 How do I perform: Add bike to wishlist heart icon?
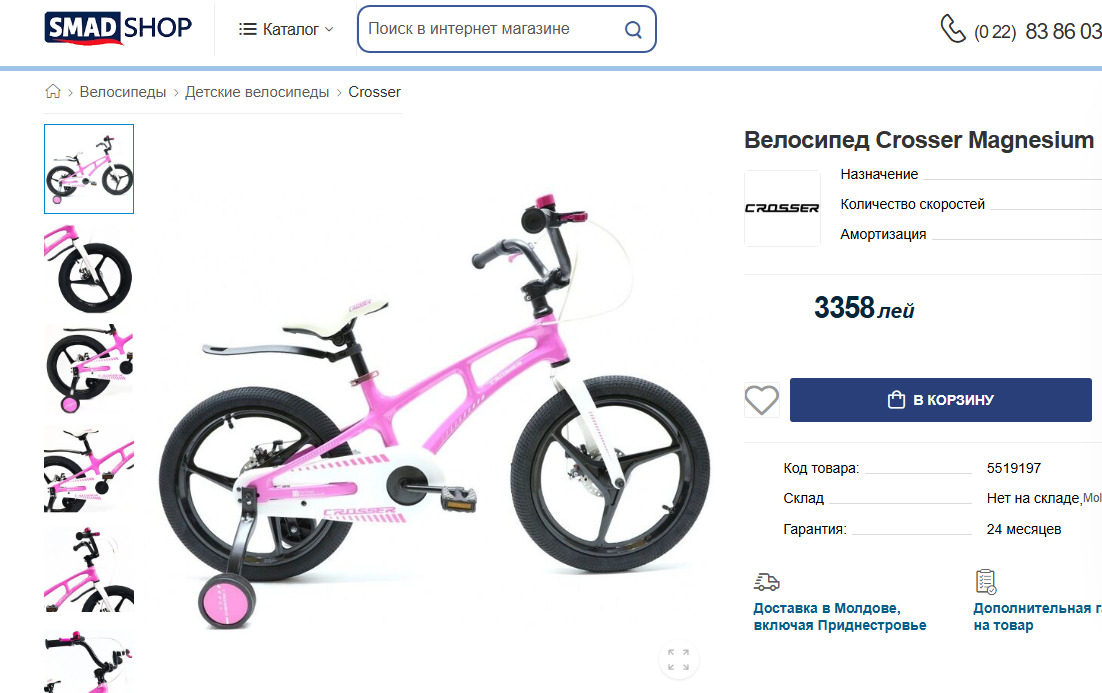[x=762, y=400]
